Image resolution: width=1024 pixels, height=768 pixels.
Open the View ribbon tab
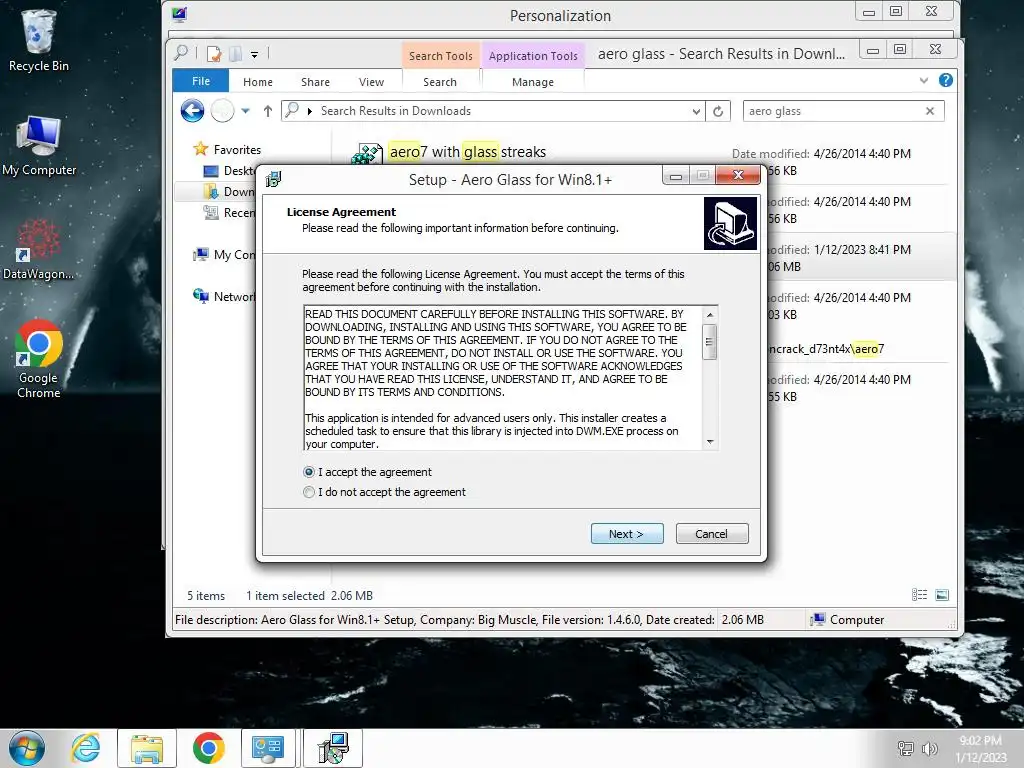372,82
